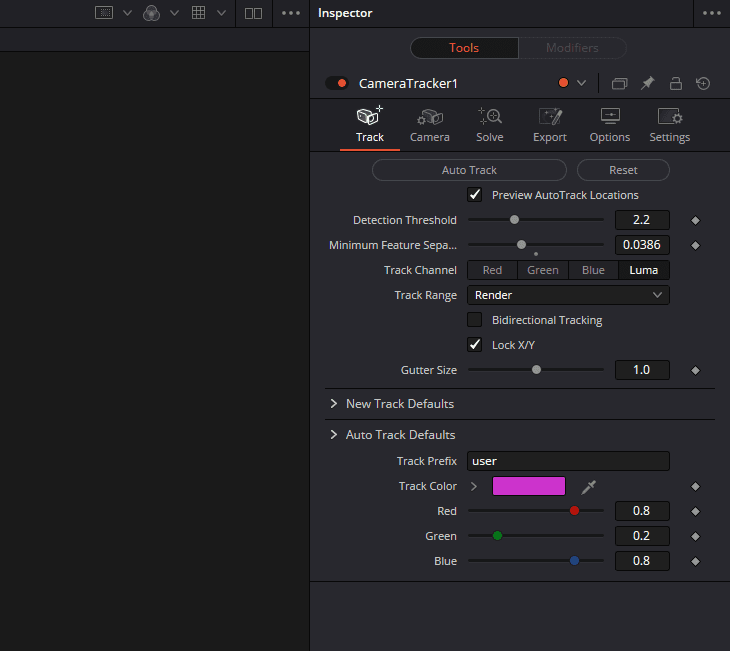Image resolution: width=730 pixels, height=651 pixels.
Task: Open the viewer three-dot options menu
Action: pyautogui.click(x=291, y=13)
